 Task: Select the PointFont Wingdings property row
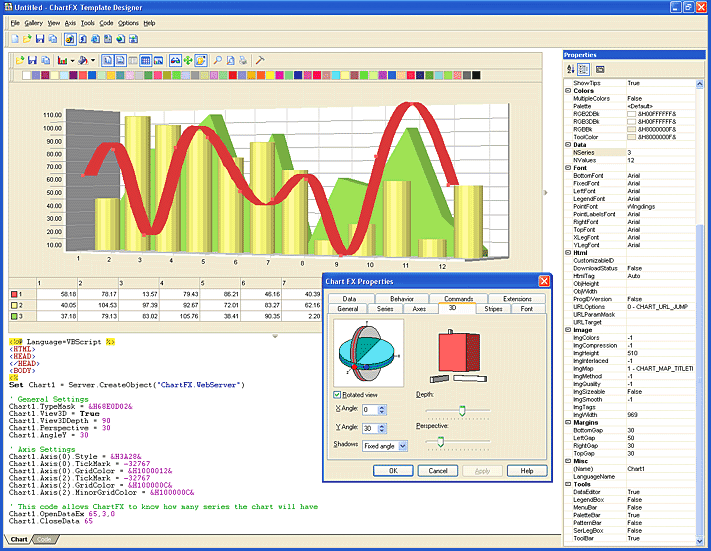pos(630,206)
